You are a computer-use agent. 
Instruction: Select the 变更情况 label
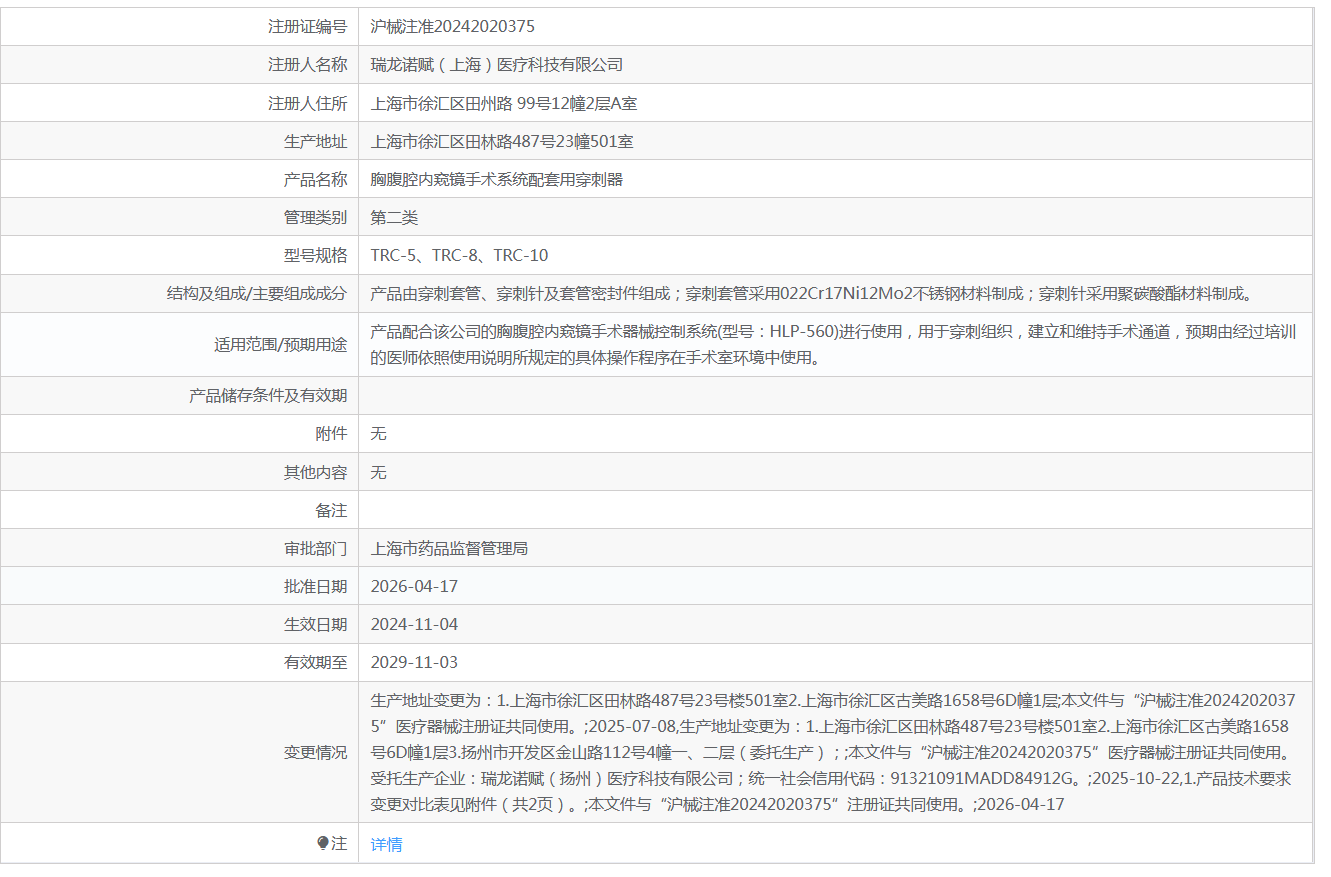[316, 752]
